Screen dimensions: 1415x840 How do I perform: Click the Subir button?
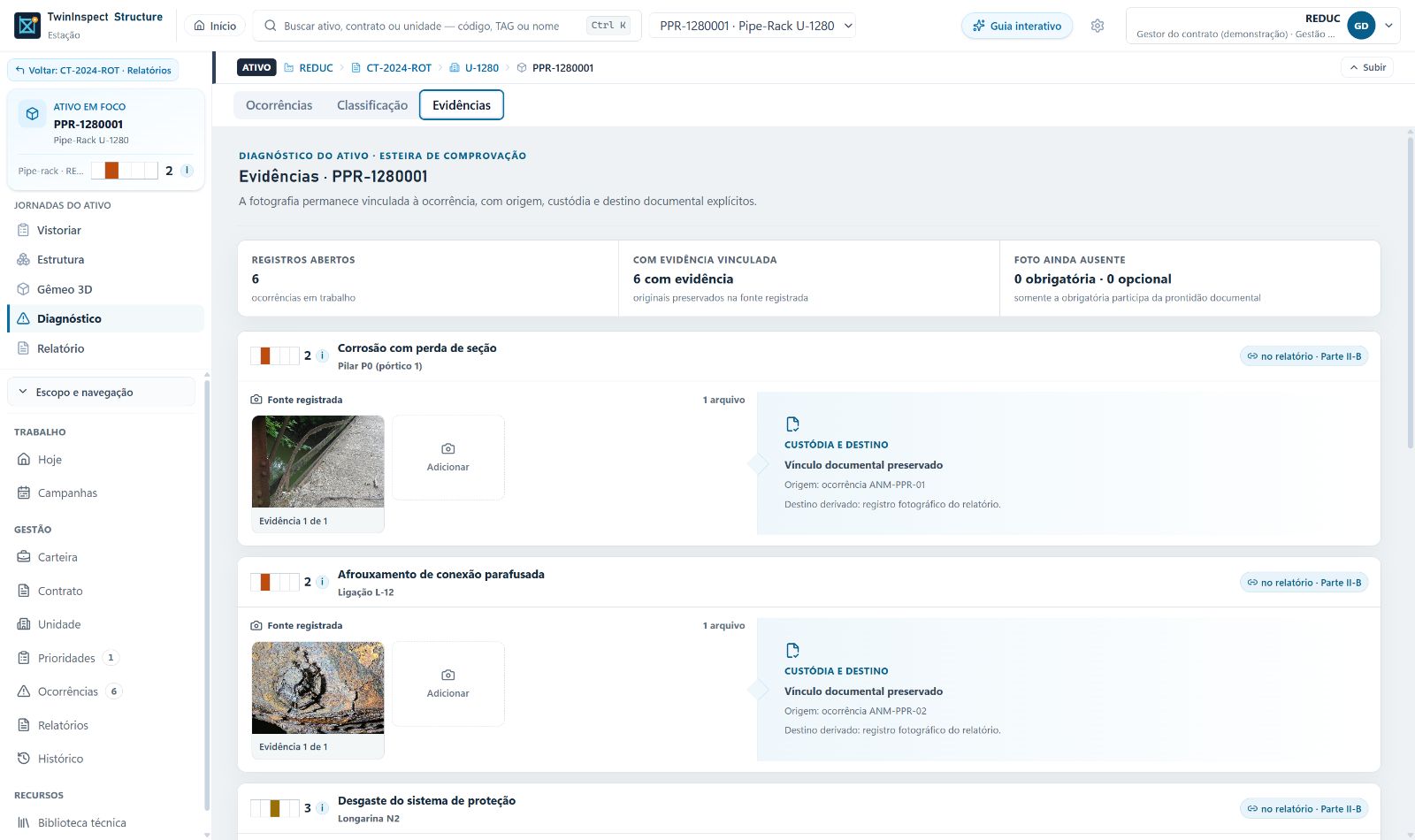point(1367,67)
